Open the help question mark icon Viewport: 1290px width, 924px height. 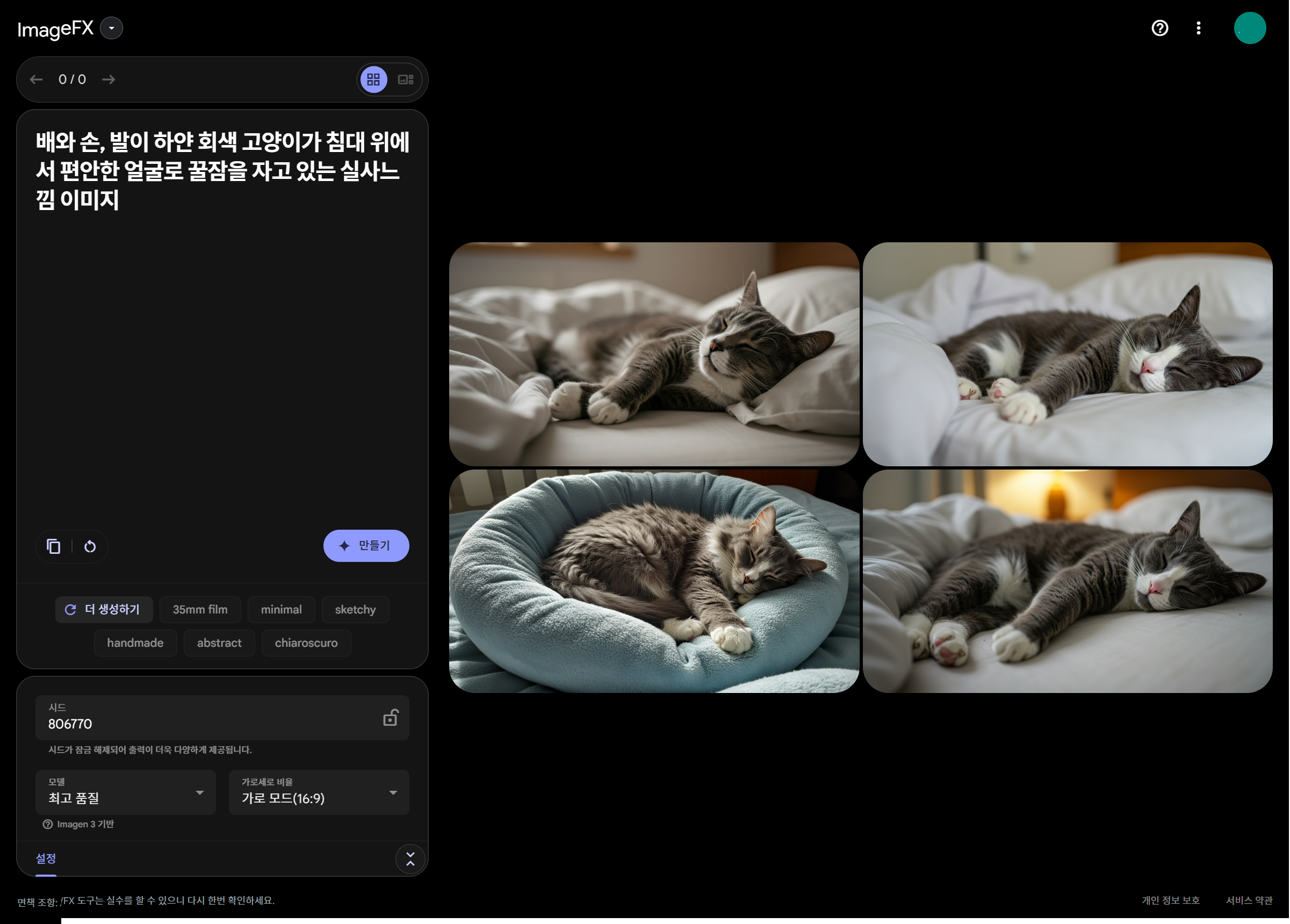[1160, 28]
